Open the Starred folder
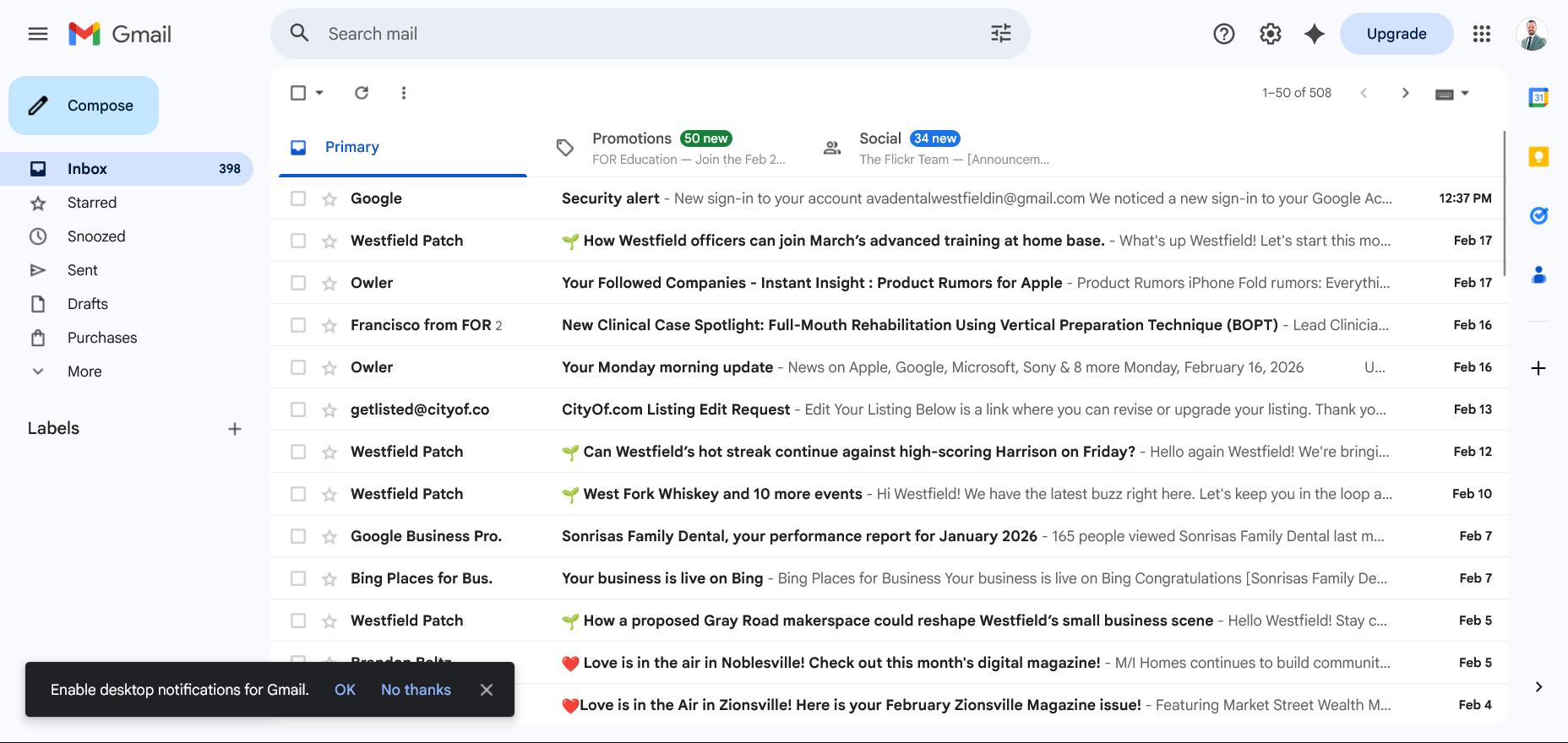Screen dimensions: 1568x743 pos(127,203)
